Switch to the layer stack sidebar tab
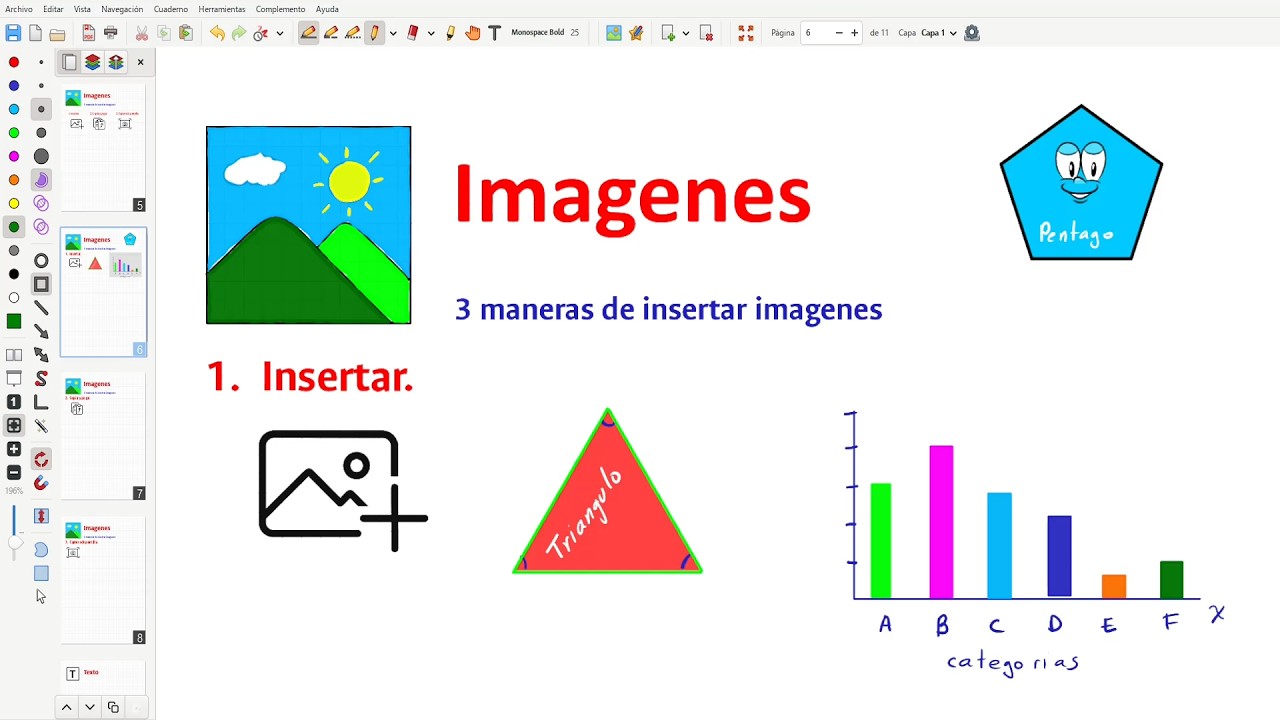Viewport: 1280px width, 720px height. tap(93, 62)
